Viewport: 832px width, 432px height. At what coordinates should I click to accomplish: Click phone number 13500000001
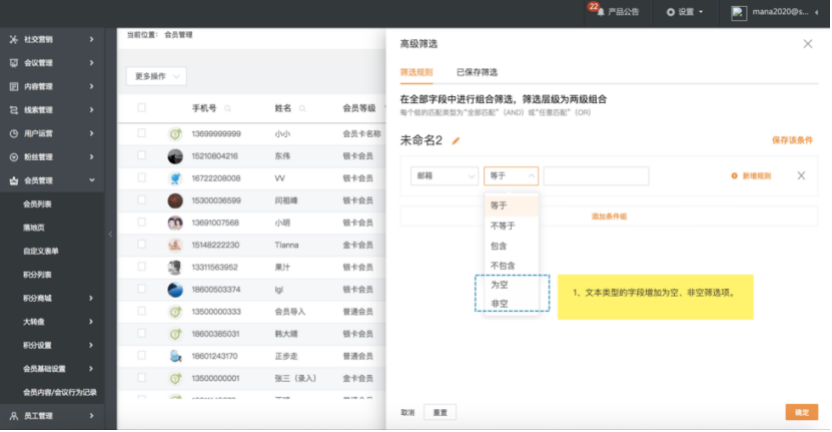[215, 378]
